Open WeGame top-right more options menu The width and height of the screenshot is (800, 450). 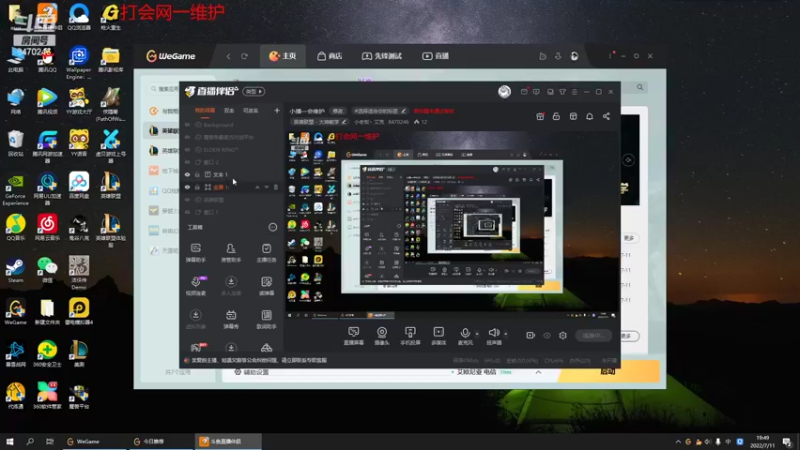coord(610,56)
